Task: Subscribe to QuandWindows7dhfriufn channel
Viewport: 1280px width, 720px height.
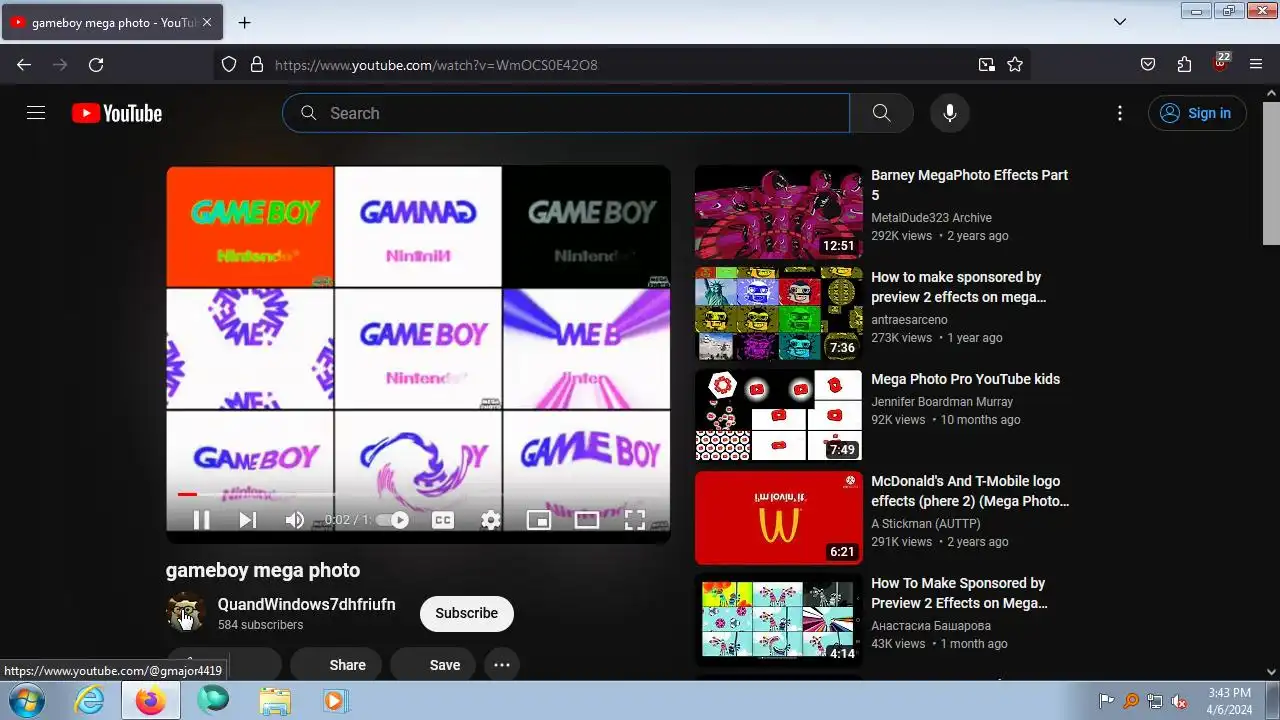Action: (x=466, y=613)
